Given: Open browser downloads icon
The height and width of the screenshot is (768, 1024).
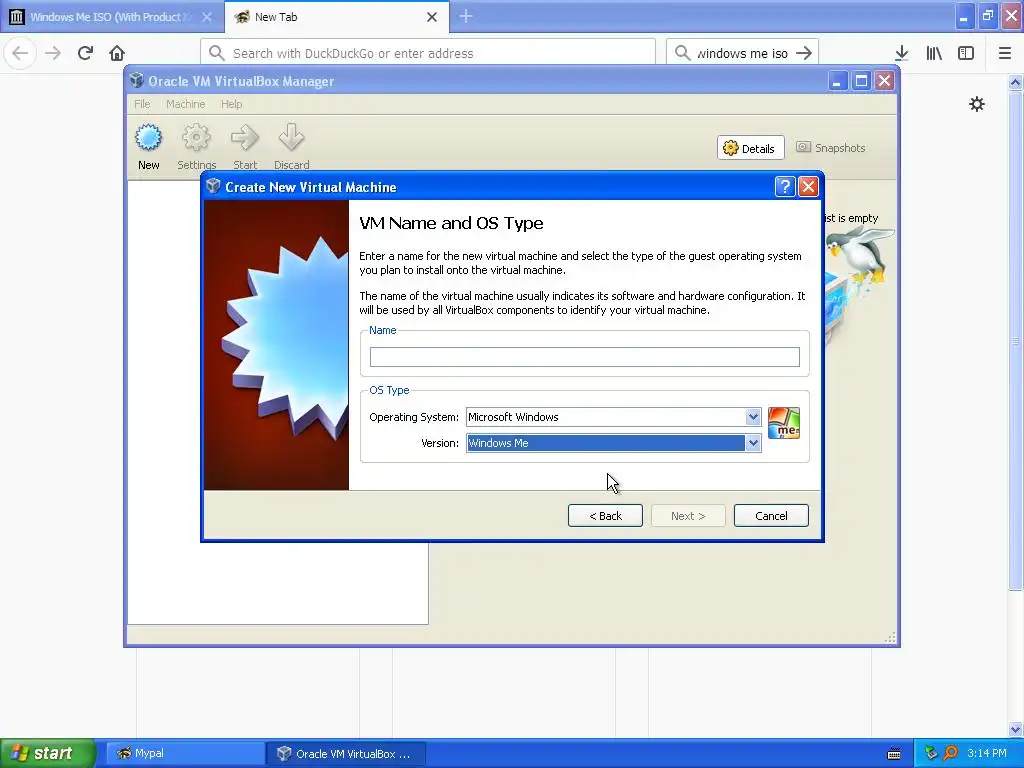Looking at the screenshot, I should (x=902, y=53).
